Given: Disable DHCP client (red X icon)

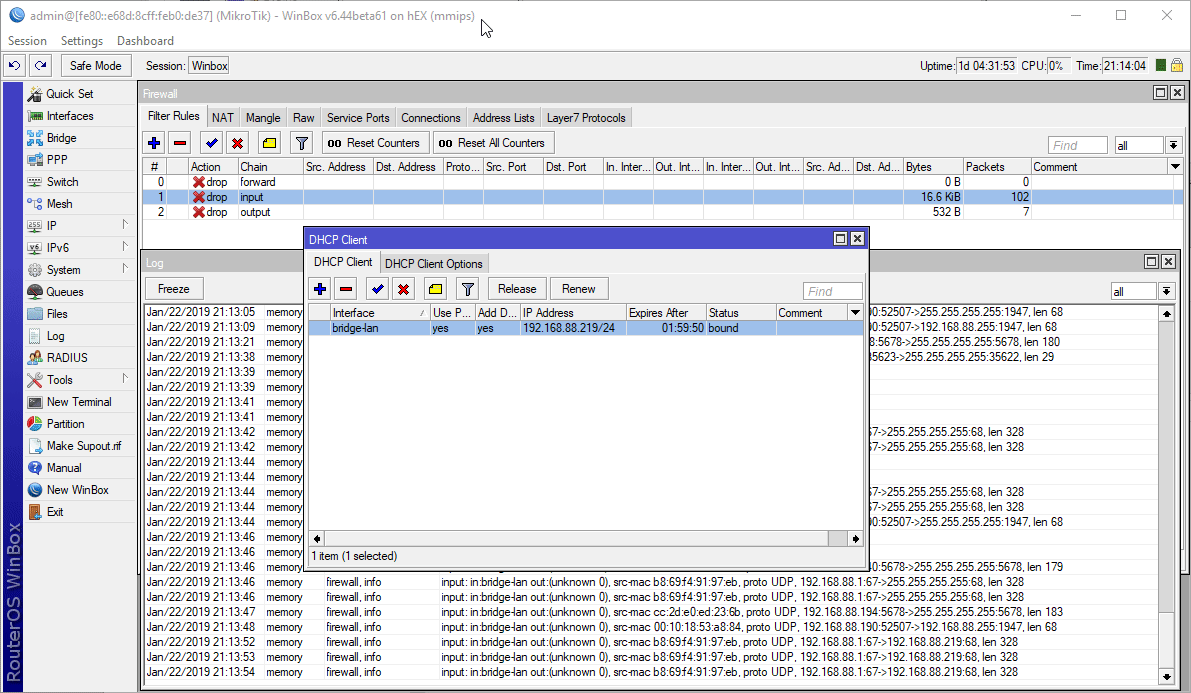Looking at the screenshot, I should coord(403,290).
